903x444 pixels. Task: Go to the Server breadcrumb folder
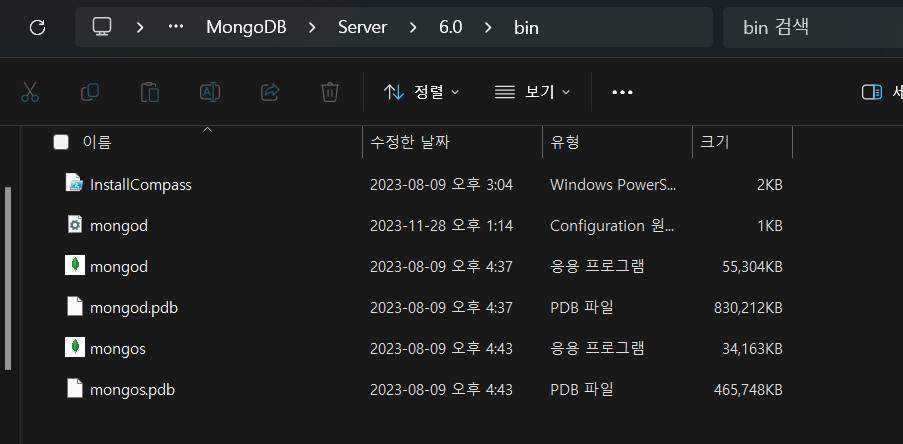[x=363, y=27]
